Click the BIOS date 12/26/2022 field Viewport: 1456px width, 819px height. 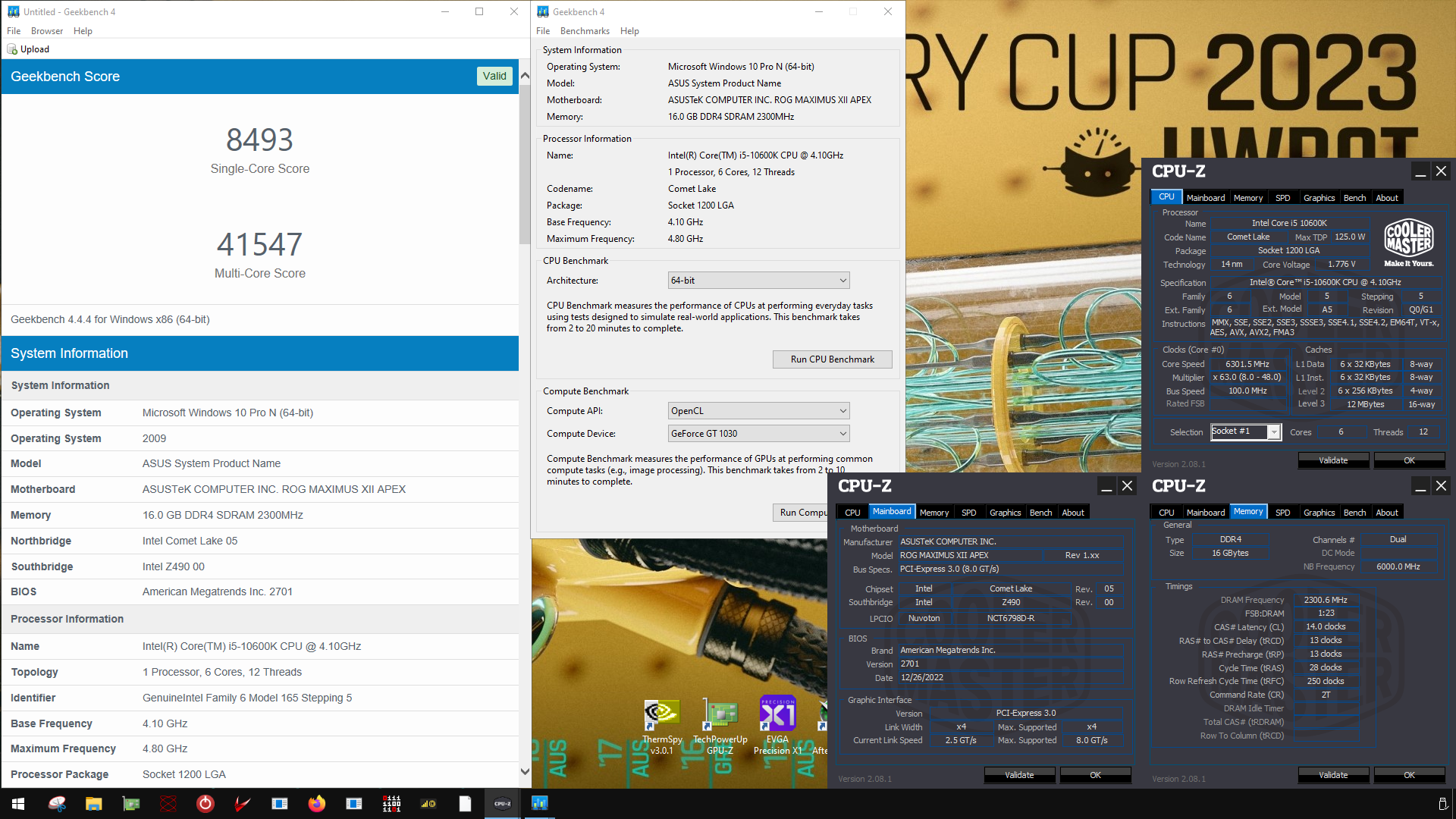tap(921, 678)
